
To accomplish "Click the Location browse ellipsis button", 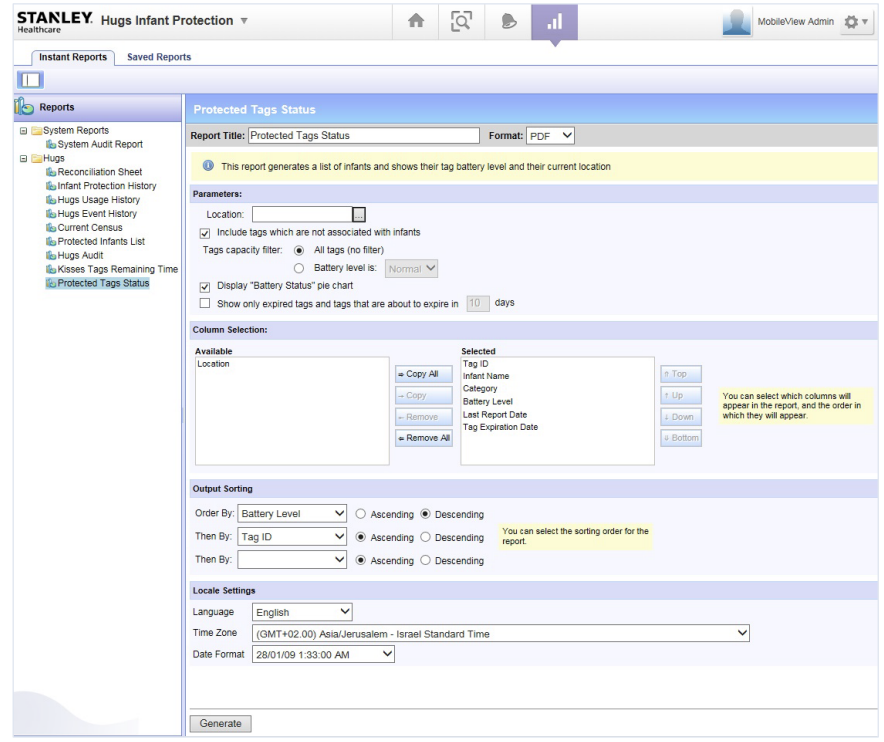I will click(x=360, y=214).
